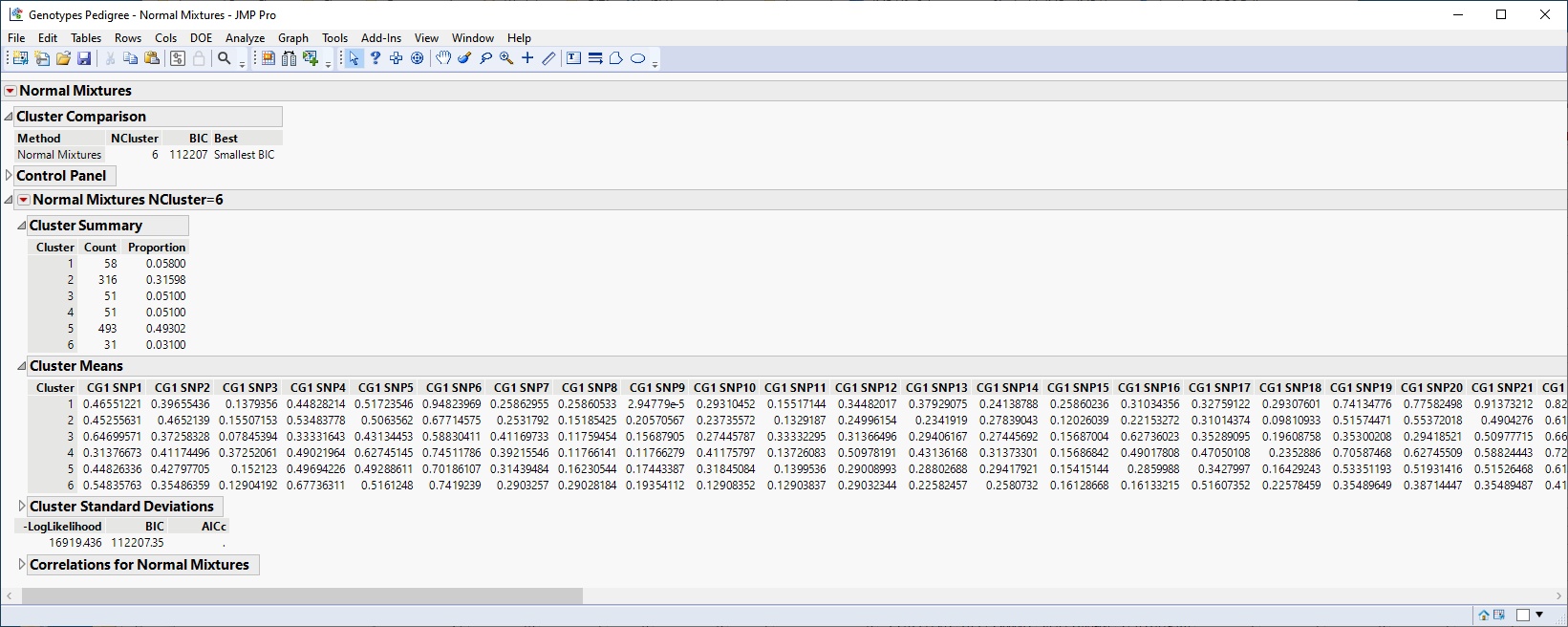The width and height of the screenshot is (1568, 627).
Task: Open the Add-Ins menu
Action: pos(381,38)
